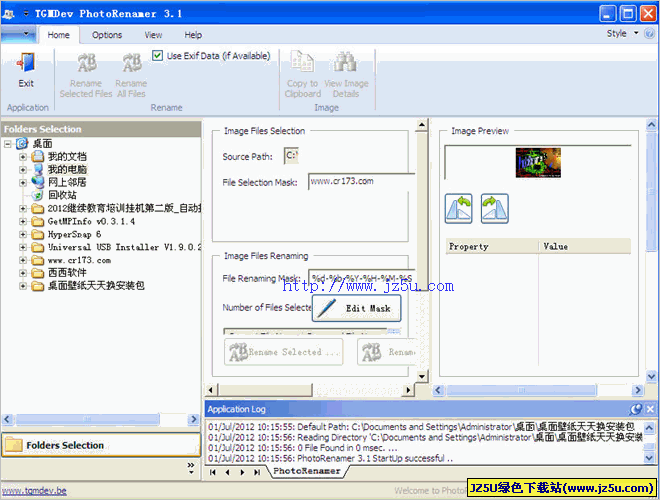Close the Application Log panel
The image size is (660, 500).
pyautogui.click(x=650, y=409)
